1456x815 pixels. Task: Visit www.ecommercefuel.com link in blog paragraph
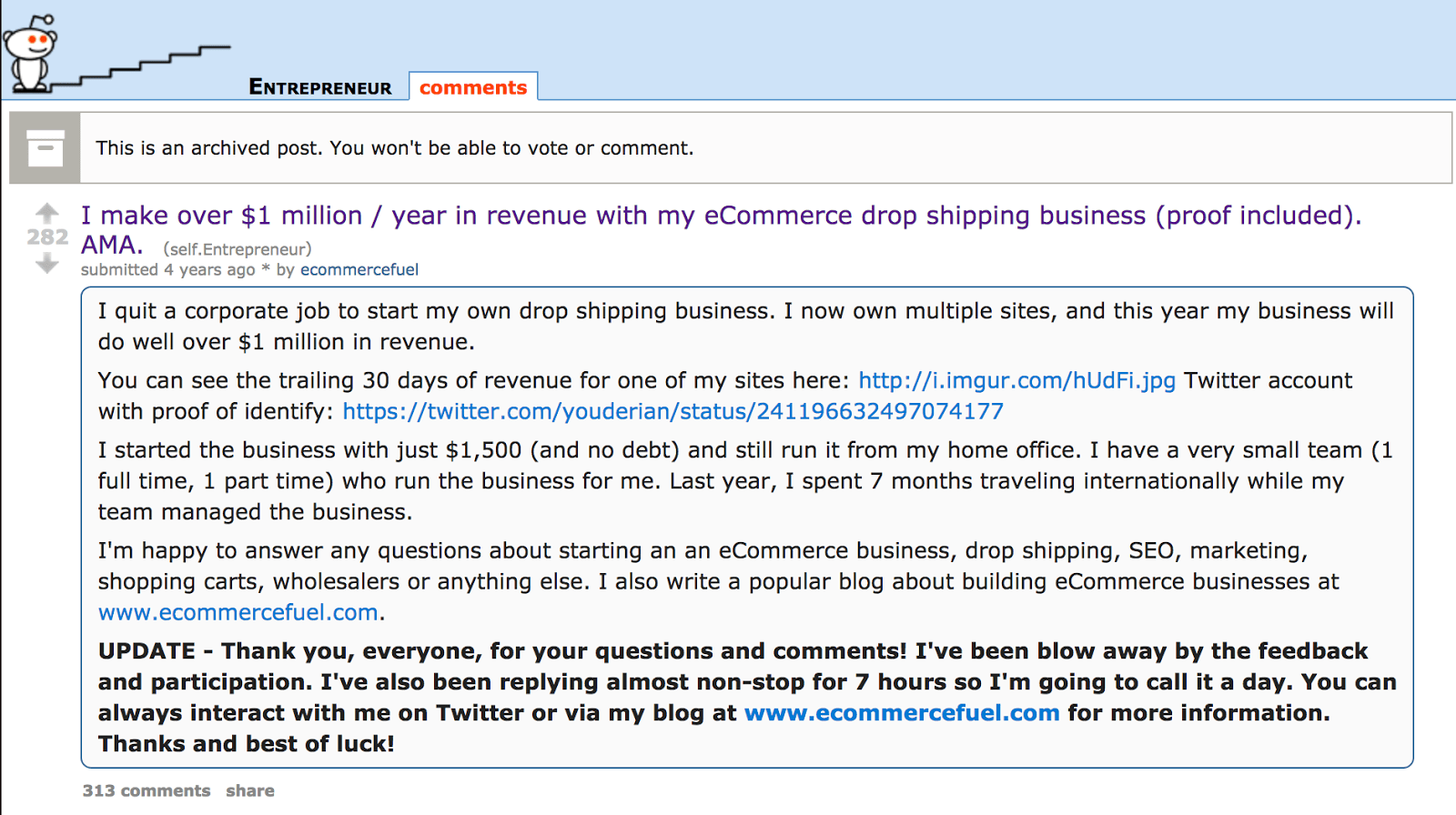238,612
